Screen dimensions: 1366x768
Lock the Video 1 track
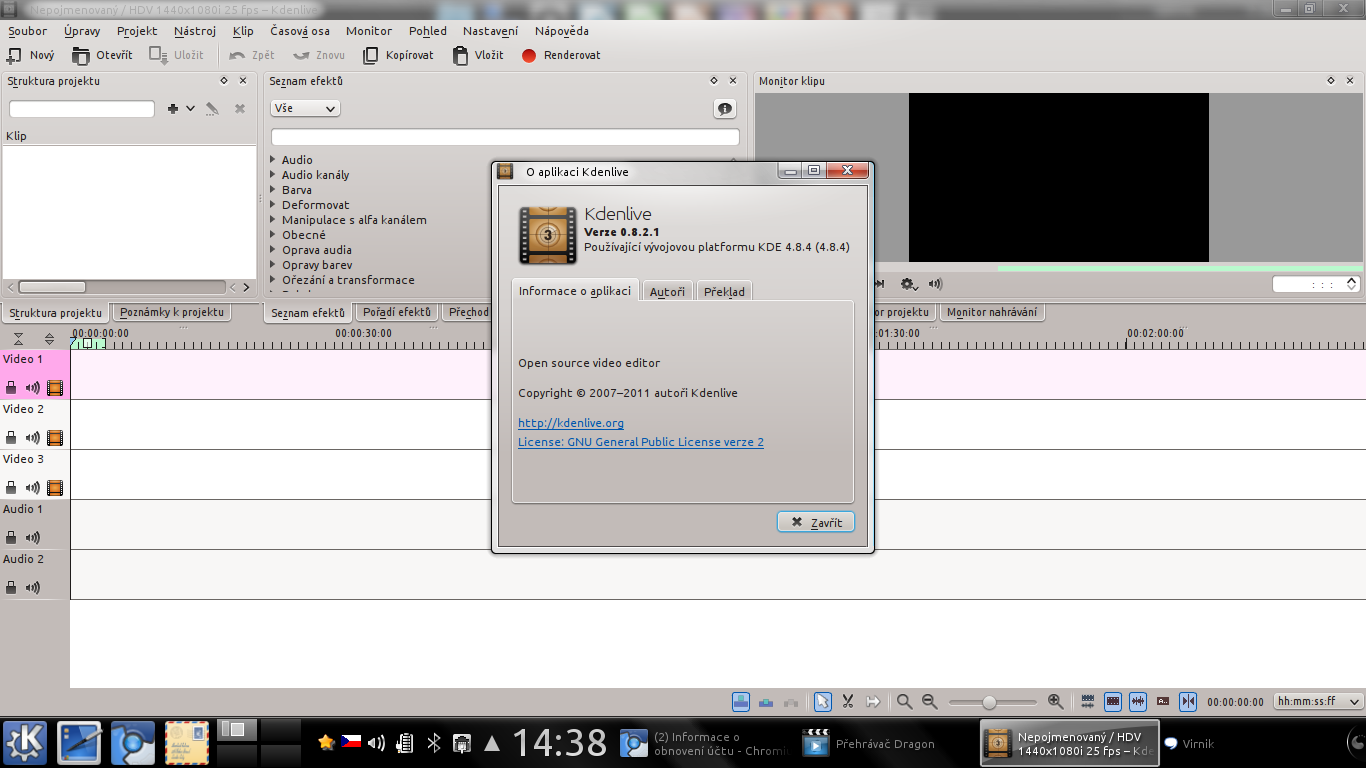(x=11, y=388)
